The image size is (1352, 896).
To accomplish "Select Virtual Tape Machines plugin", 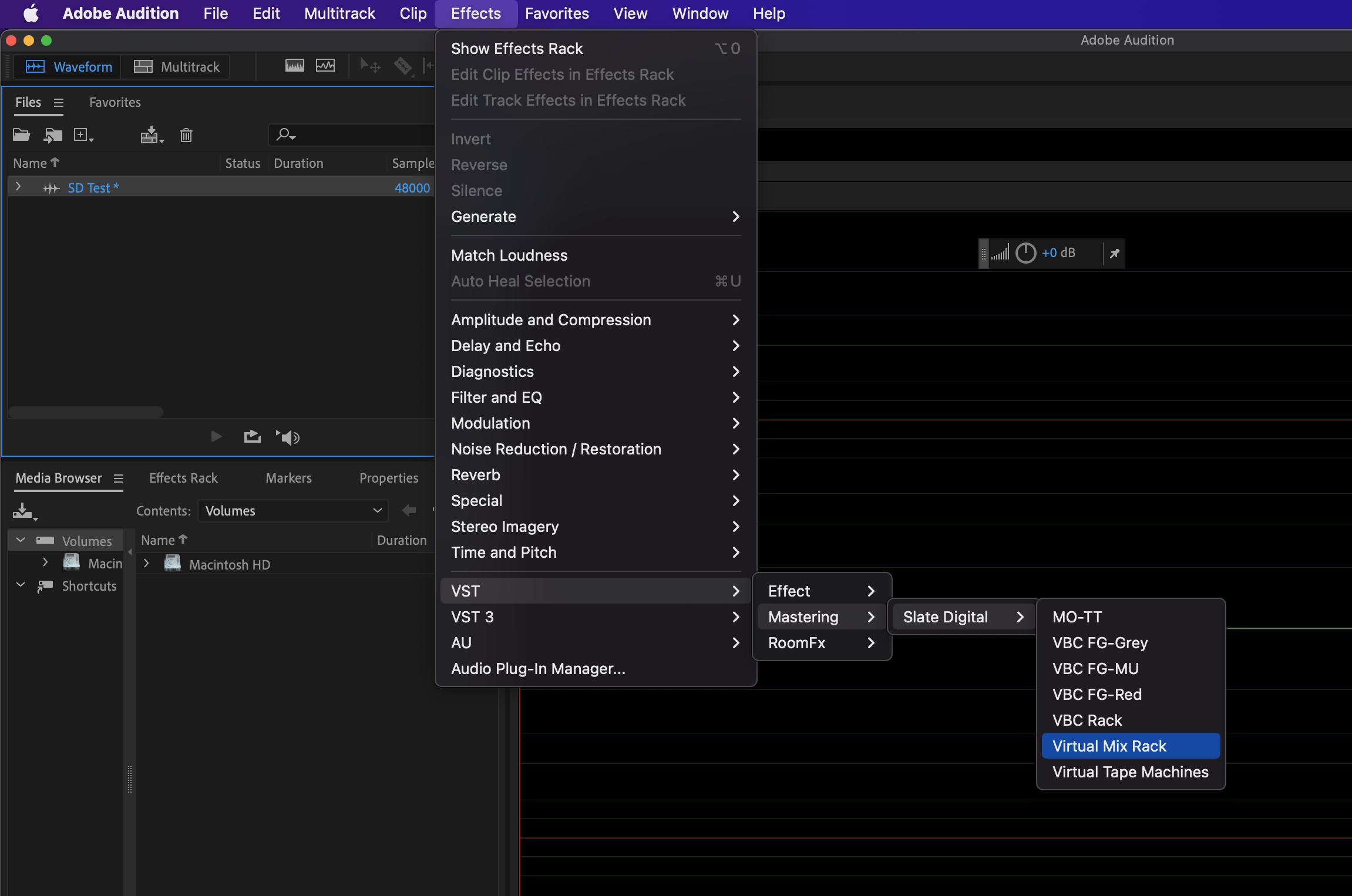I will (1131, 772).
